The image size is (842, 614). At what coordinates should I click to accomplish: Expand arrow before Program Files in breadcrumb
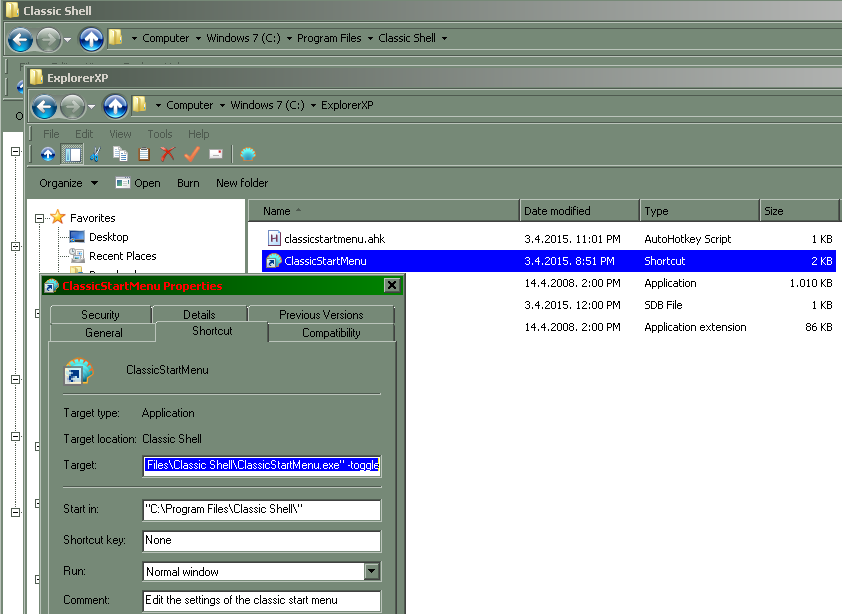[x=289, y=38]
